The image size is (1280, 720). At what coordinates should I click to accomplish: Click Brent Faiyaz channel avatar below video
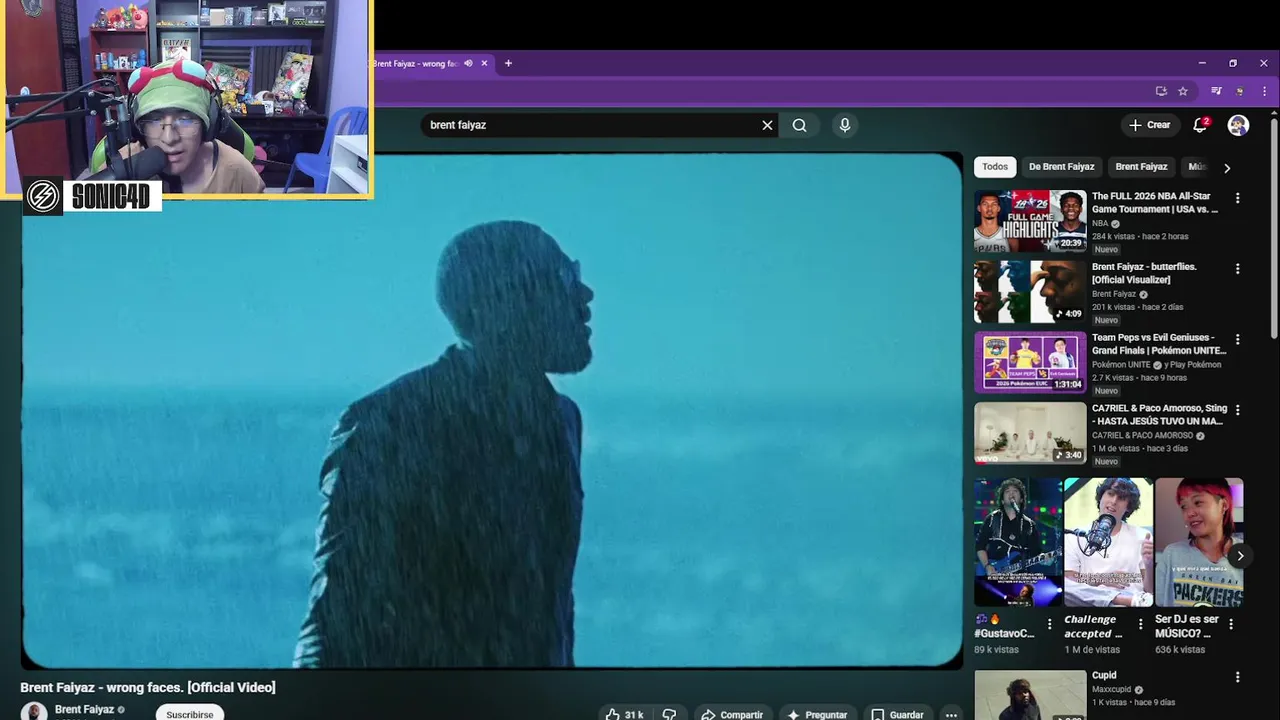coord(34,712)
